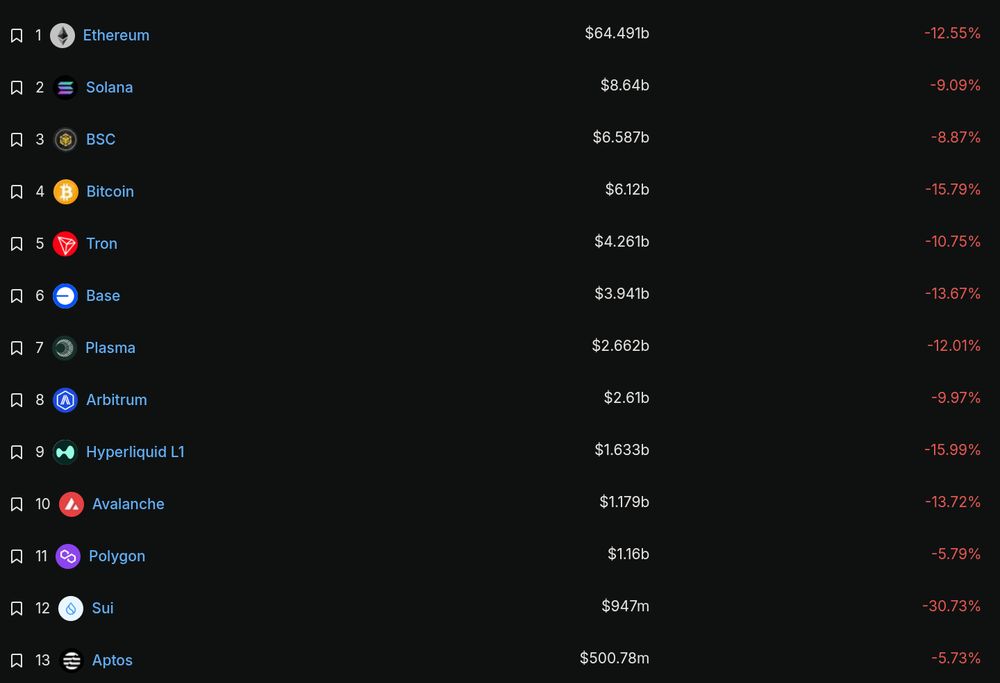Image resolution: width=1000 pixels, height=683 pixels.
Task: Bookmark Ethereum to your watchlist
Action: click(16, 35)
